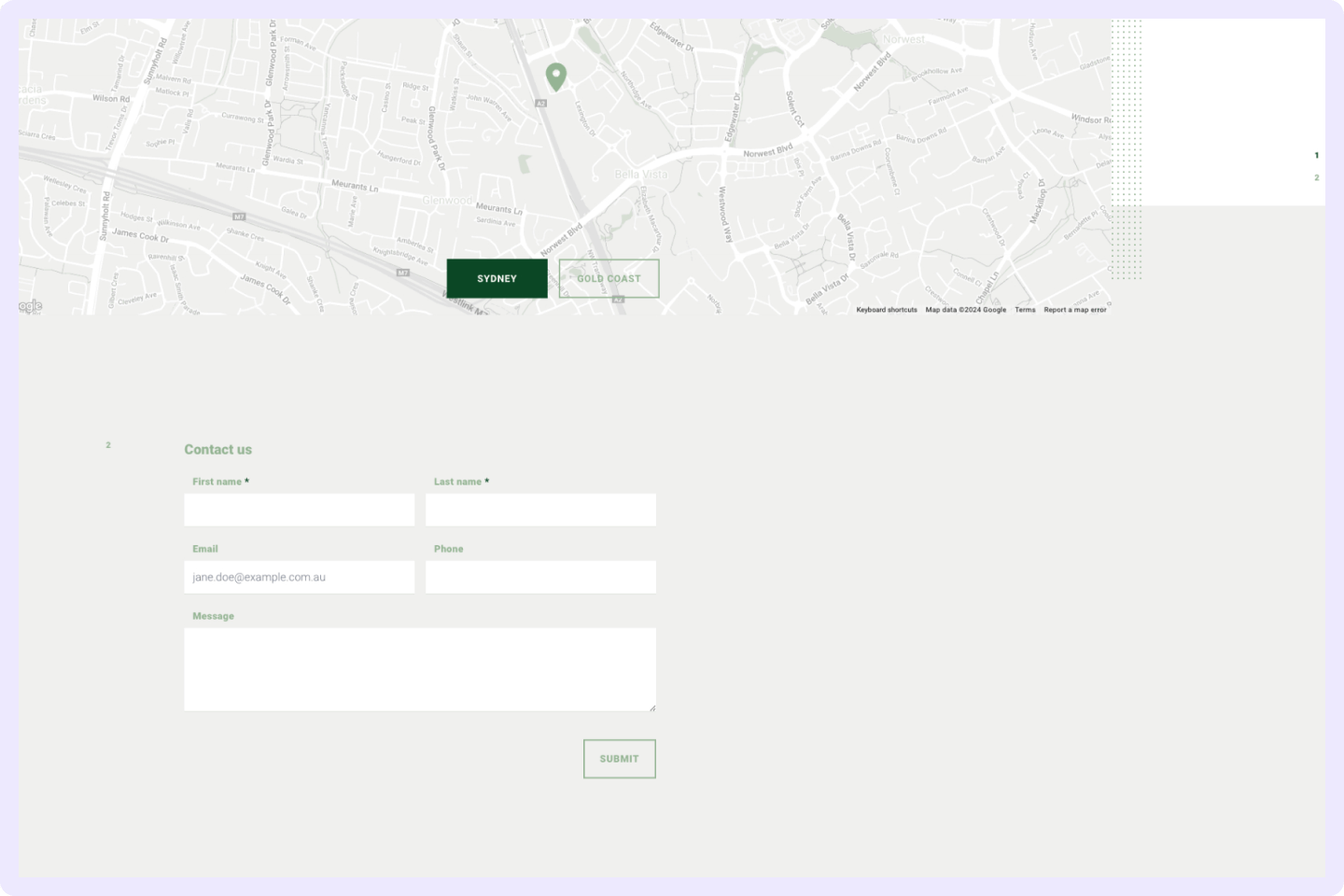Click the Google logo on the map
This screenshot has height=896, width=1344.
(30, 306)
